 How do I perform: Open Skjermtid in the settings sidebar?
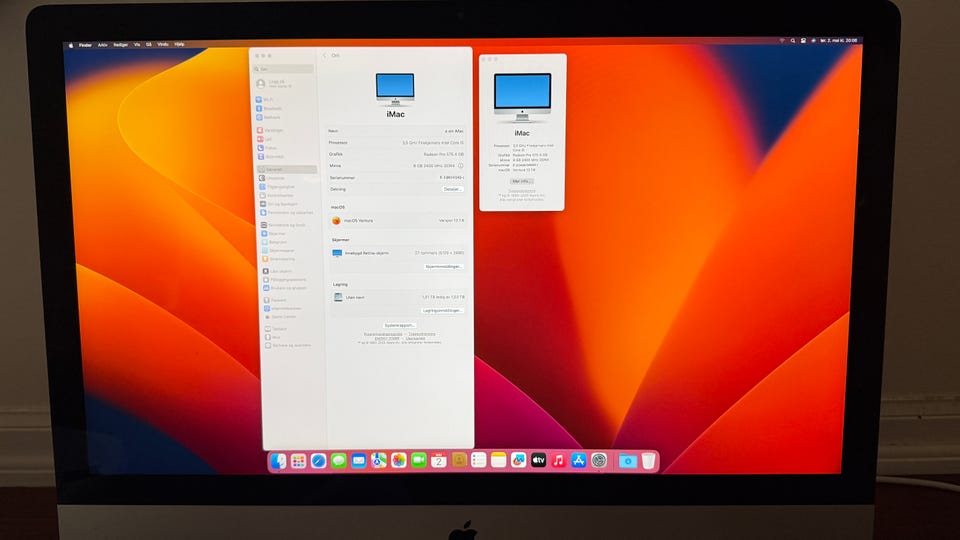(x=271, y=156)
